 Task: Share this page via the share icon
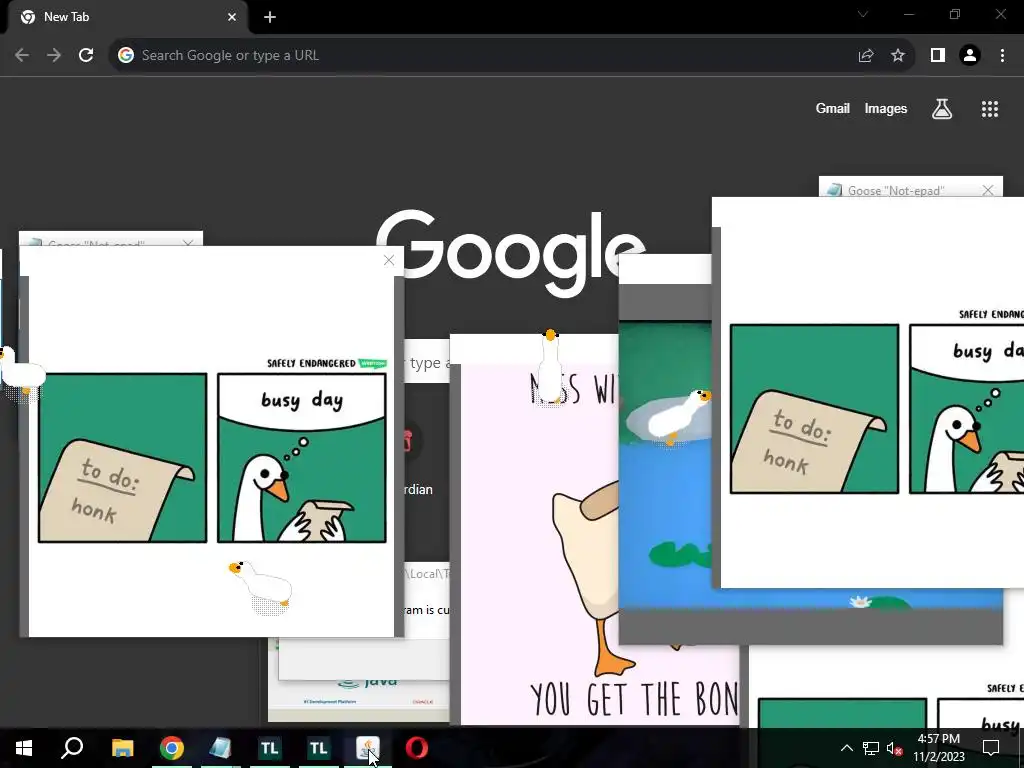point(866,56)
